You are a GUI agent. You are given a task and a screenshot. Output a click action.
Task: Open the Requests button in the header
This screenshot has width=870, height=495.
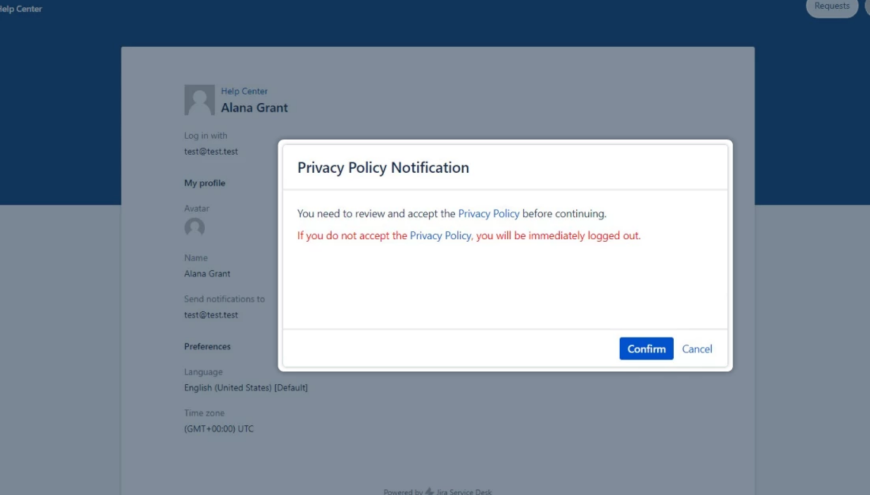click(x=831, y=7)
